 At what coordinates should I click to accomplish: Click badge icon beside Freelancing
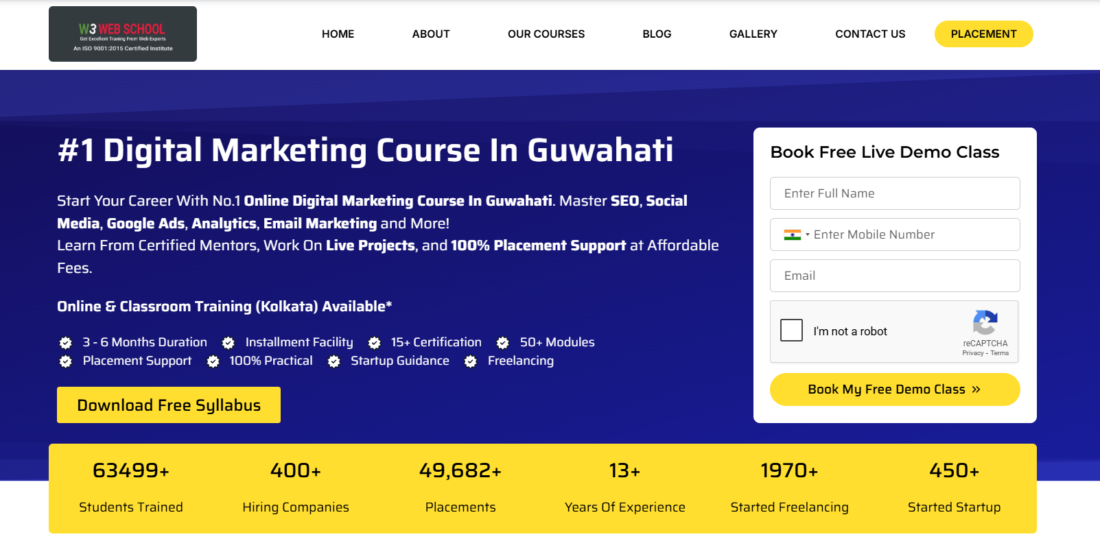(x=470, y=361)
